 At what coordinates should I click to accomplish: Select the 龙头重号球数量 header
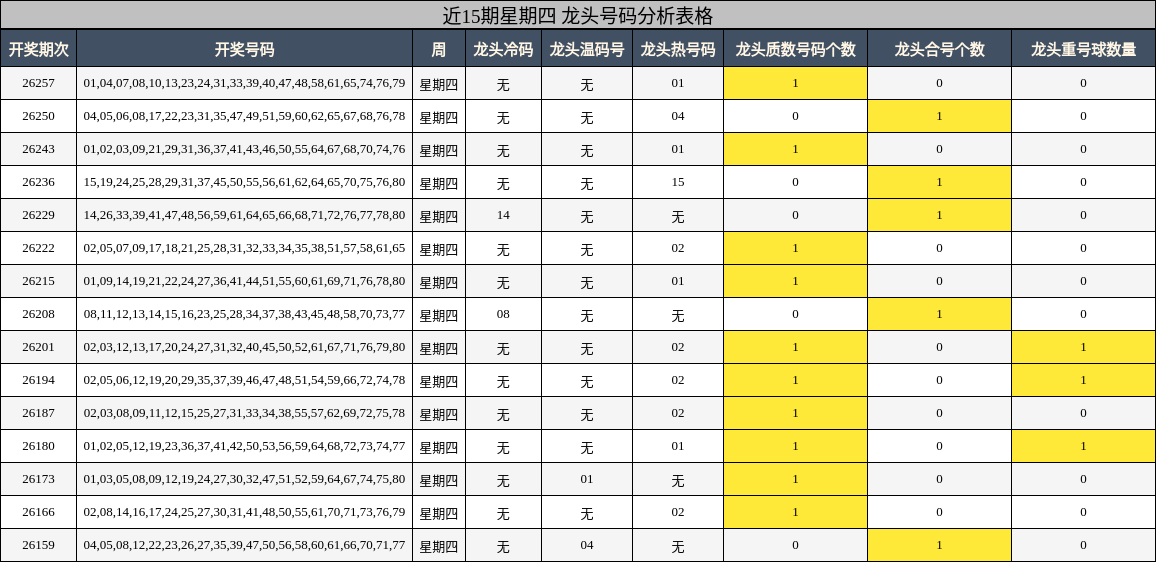(1083, 49)
